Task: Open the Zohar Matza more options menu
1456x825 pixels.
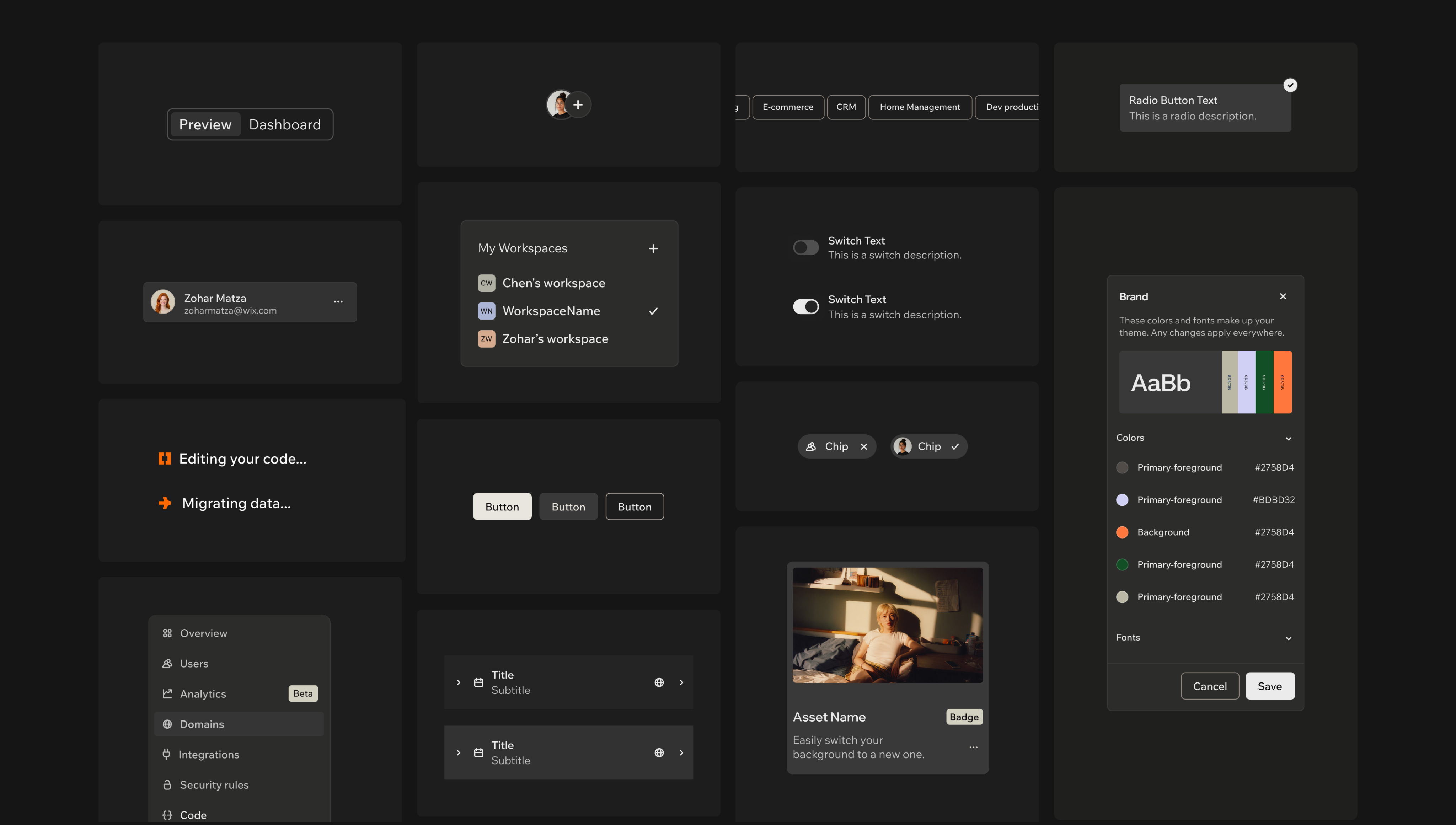Action: pos(338,301)
